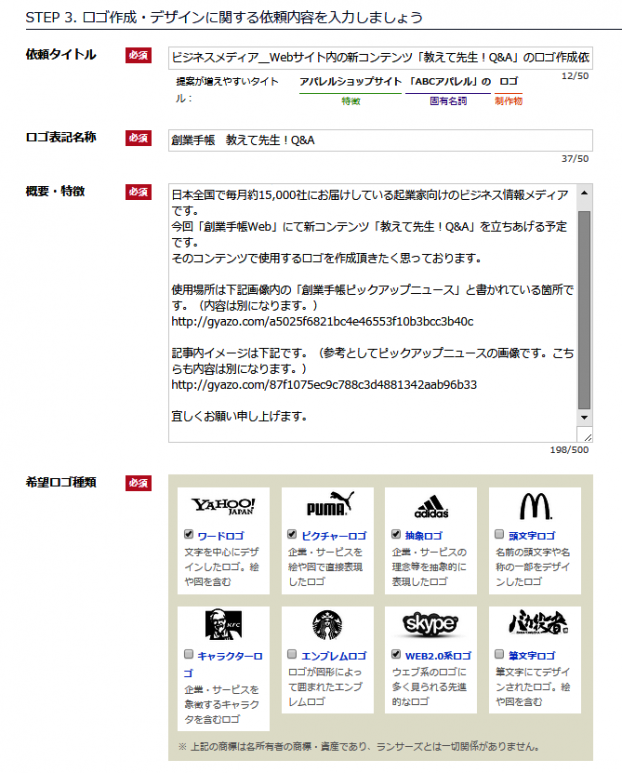This screenshot has height=773, width=622.
Task: Click the Yahoo! Japan logo image
Action: tap(223, 506)
